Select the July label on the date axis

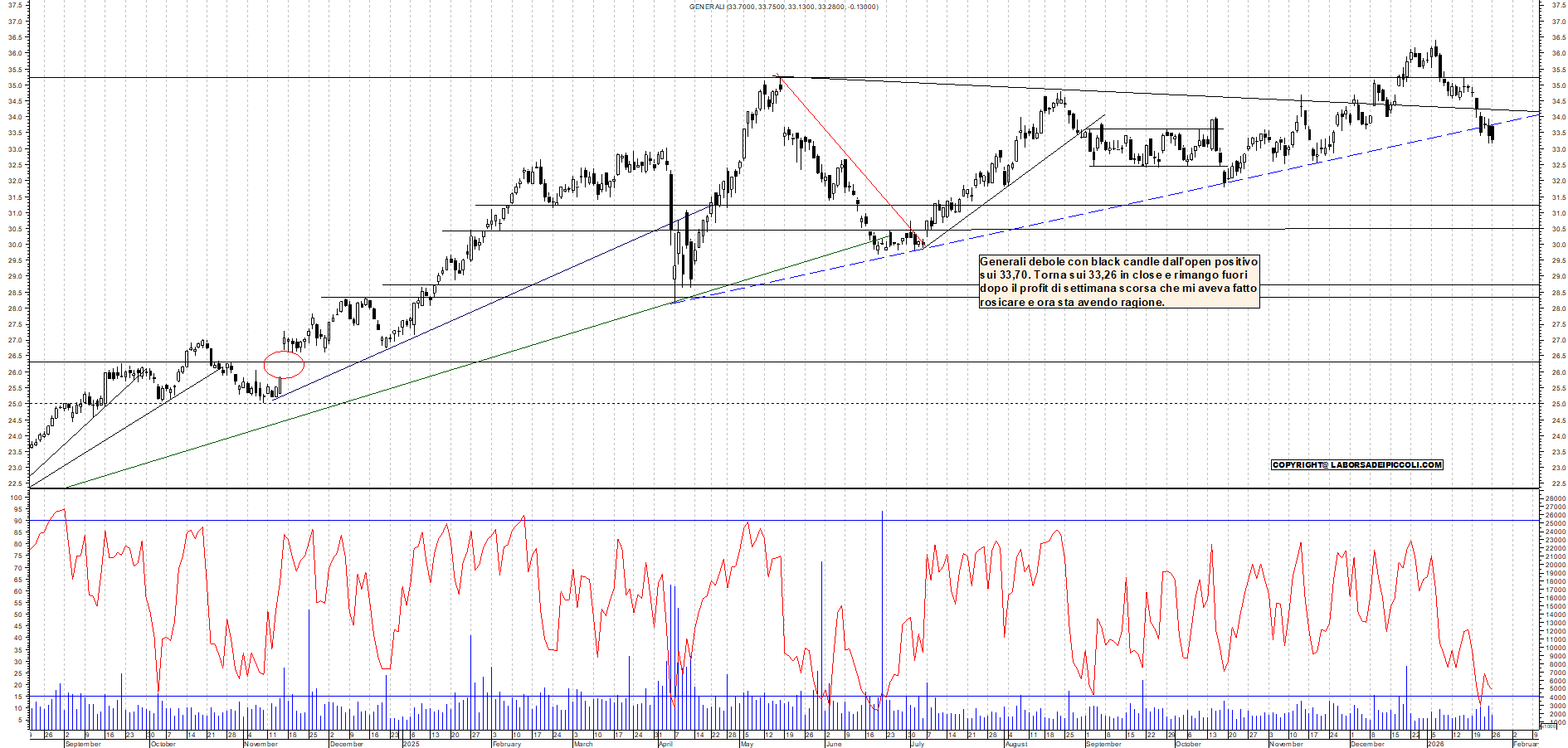coord(917,744)
